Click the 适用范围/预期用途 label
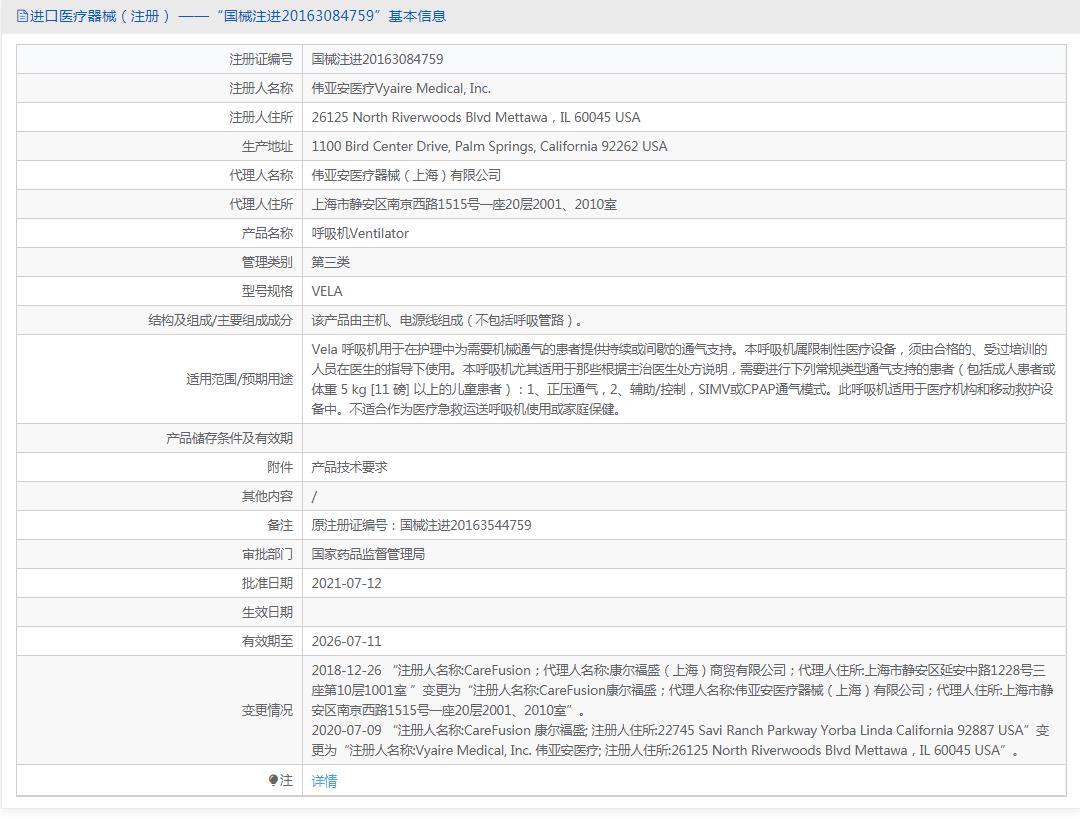Image resolution: width=1080 pixels, height=819 pixels. (239, 379)
